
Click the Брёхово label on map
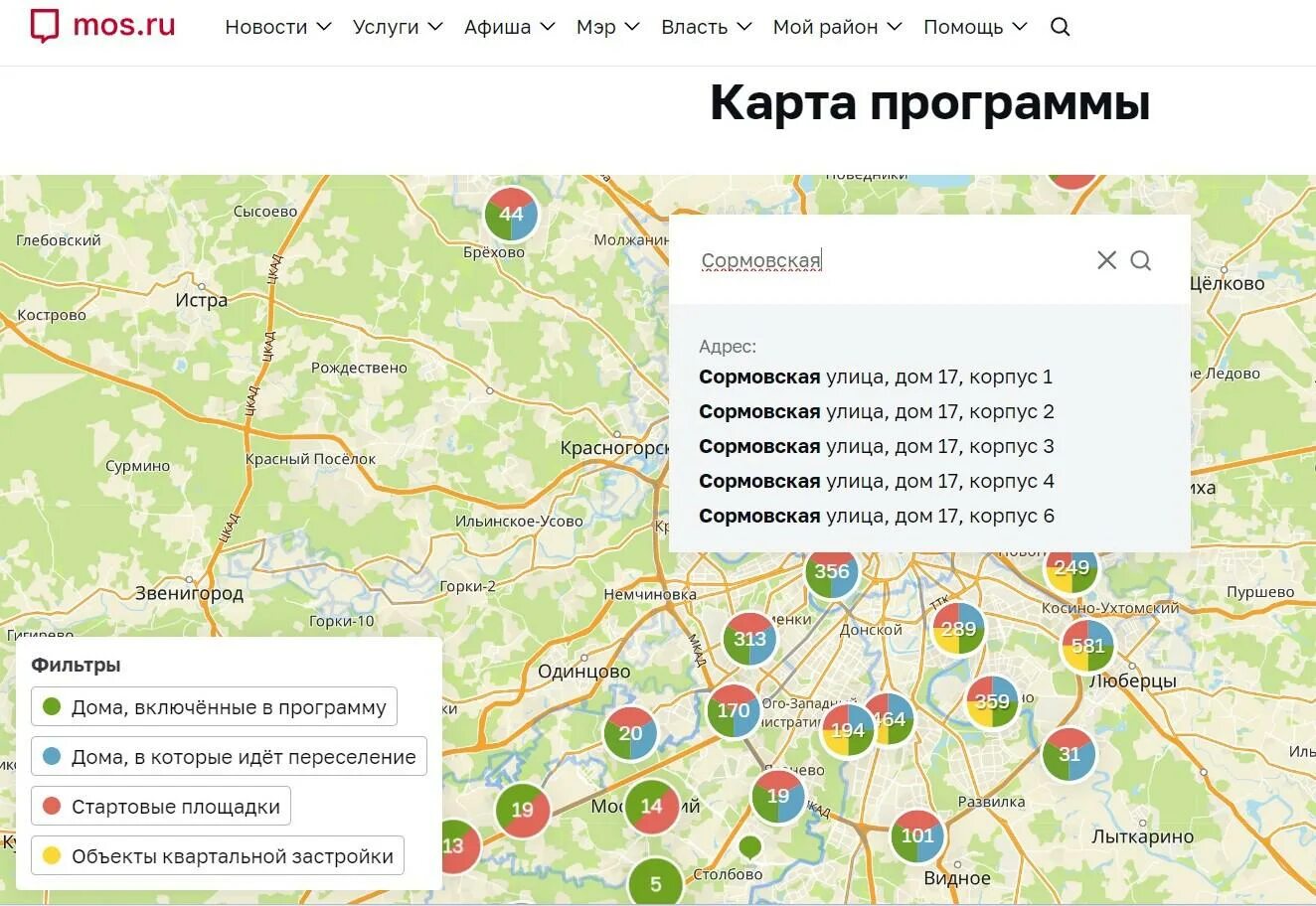pos(494,252)
